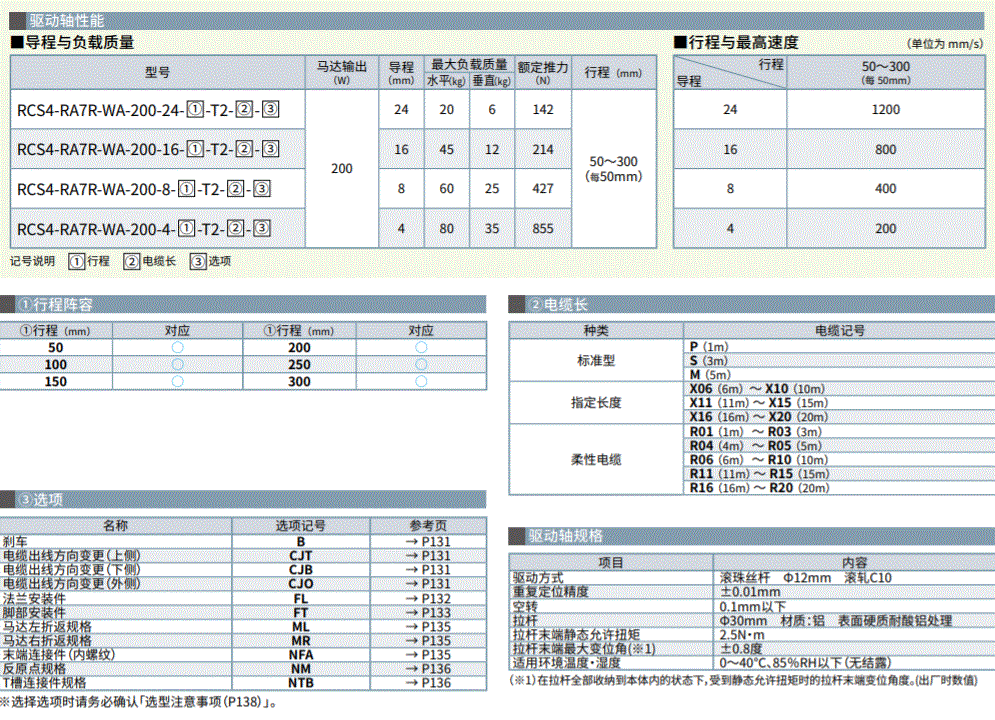This screenshot has height=720, width=995.
Task: Click max speed value 1200
Action: click(885, 110)
